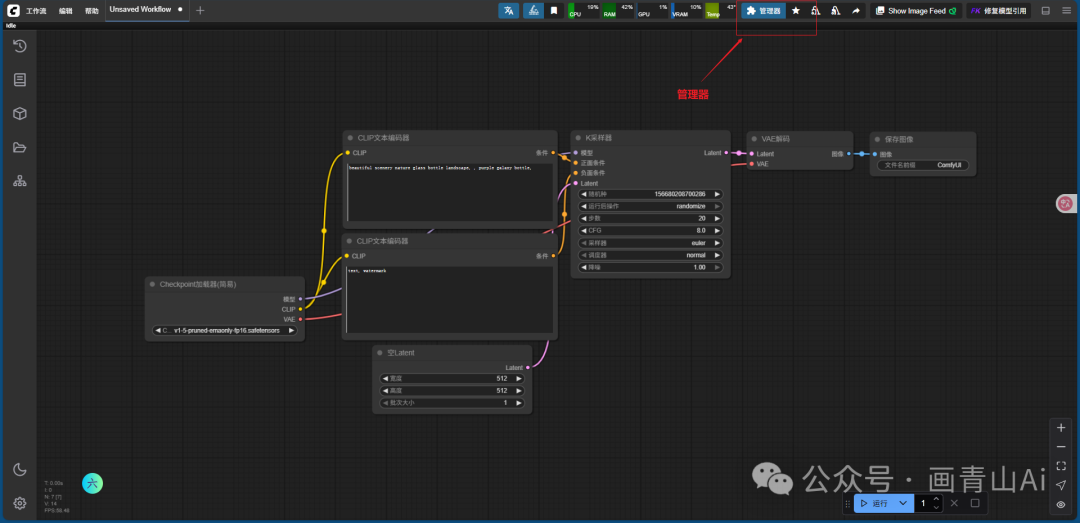Viewport: 1080px width, 523px height.
Task: Click the ComfyUI logo icon
Action: pyautogui.click(x=13, y=10)
